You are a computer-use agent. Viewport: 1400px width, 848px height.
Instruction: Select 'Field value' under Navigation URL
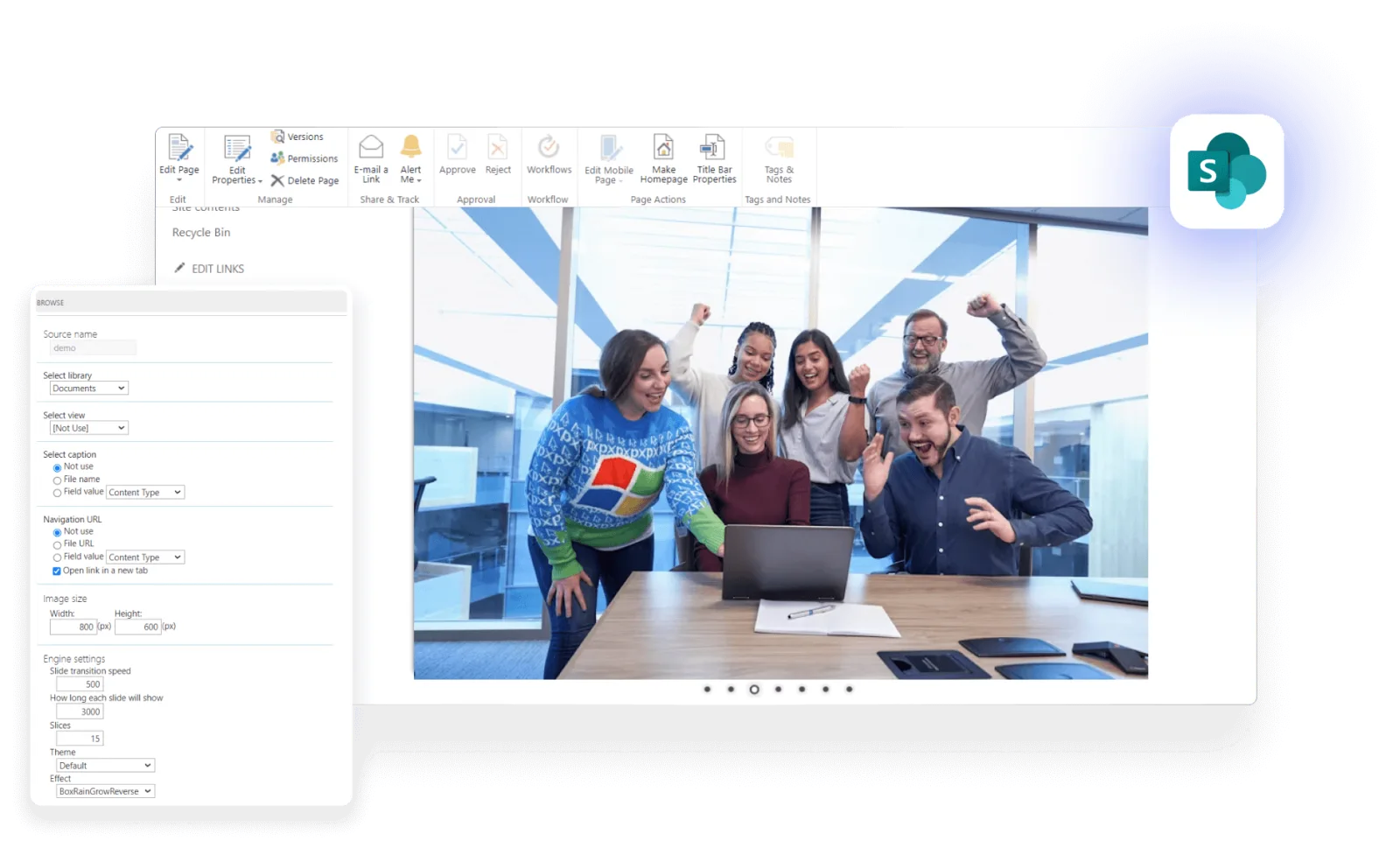click(57, 557)
